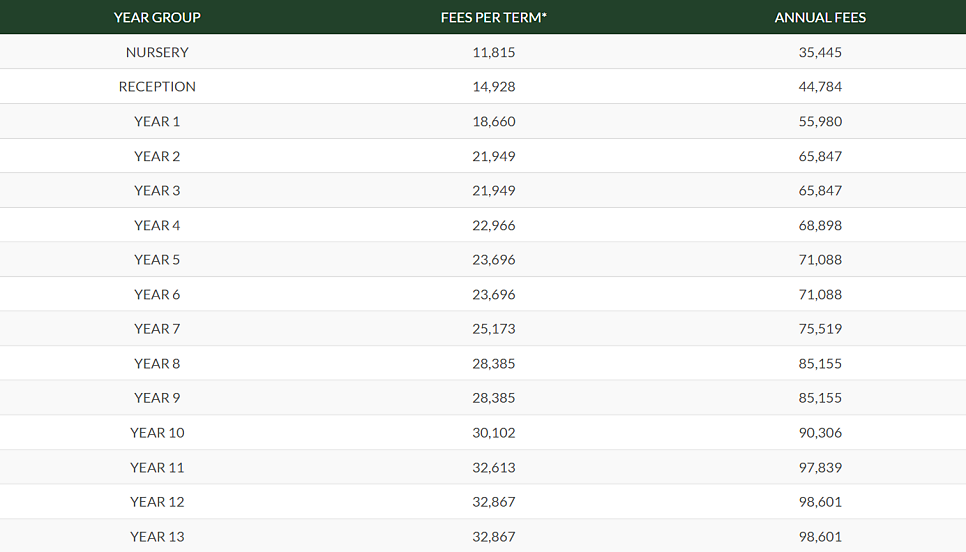Click the YEAR 1 row label
The height and width of the screenshot is (552, 966).
[157, 121]
